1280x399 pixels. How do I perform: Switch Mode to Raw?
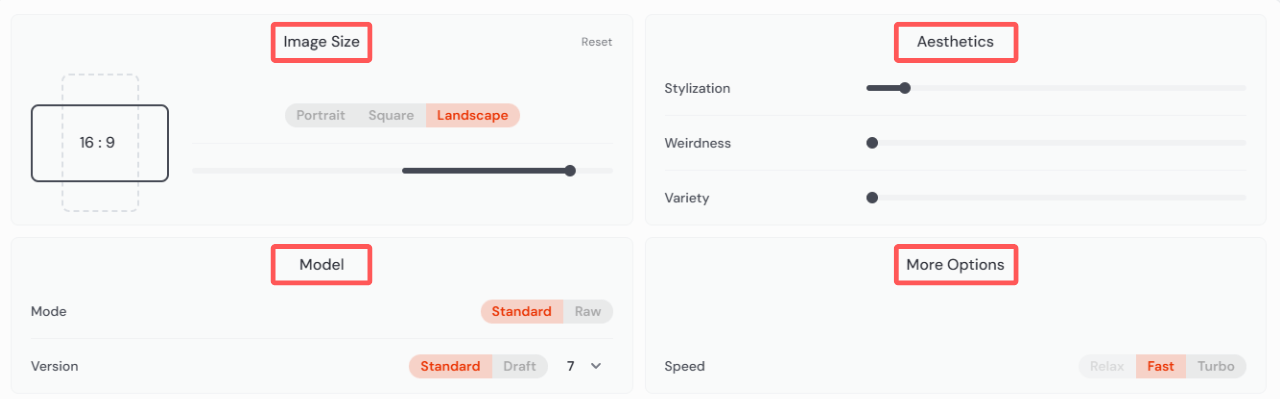pyautogui.click(x=588, y=311)
